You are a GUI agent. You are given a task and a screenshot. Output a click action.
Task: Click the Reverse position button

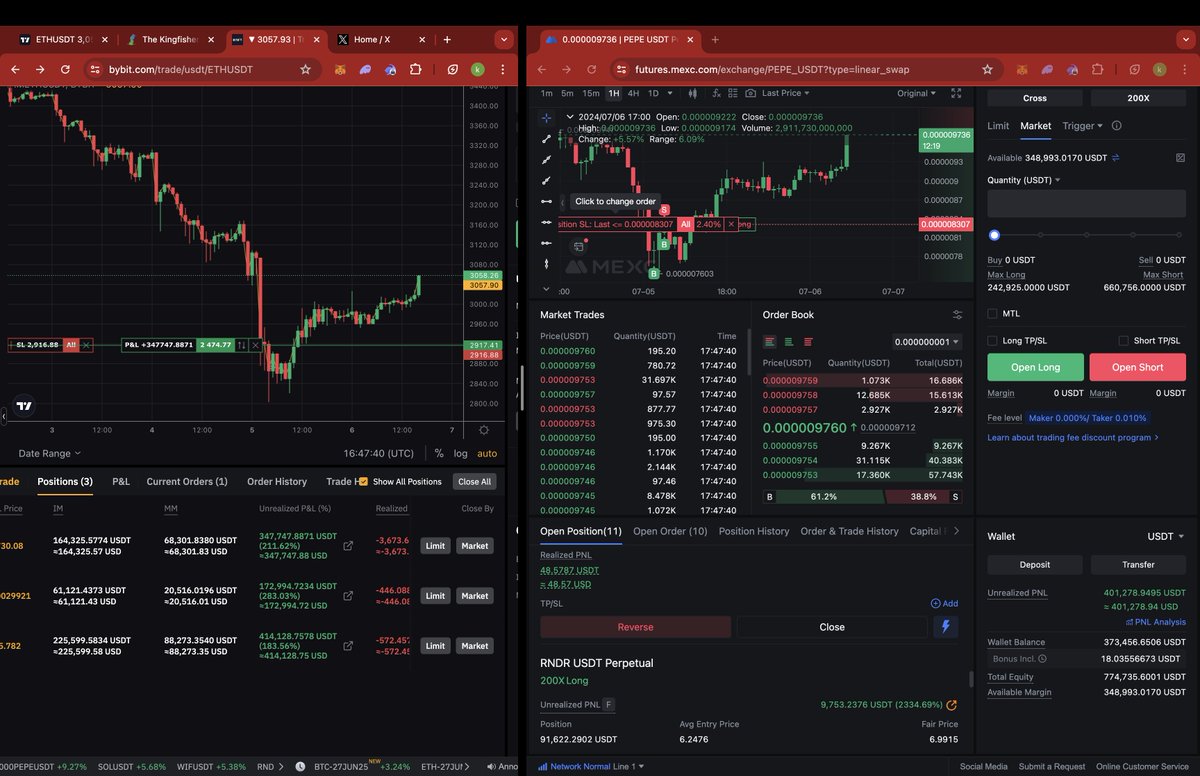point(635,627)
